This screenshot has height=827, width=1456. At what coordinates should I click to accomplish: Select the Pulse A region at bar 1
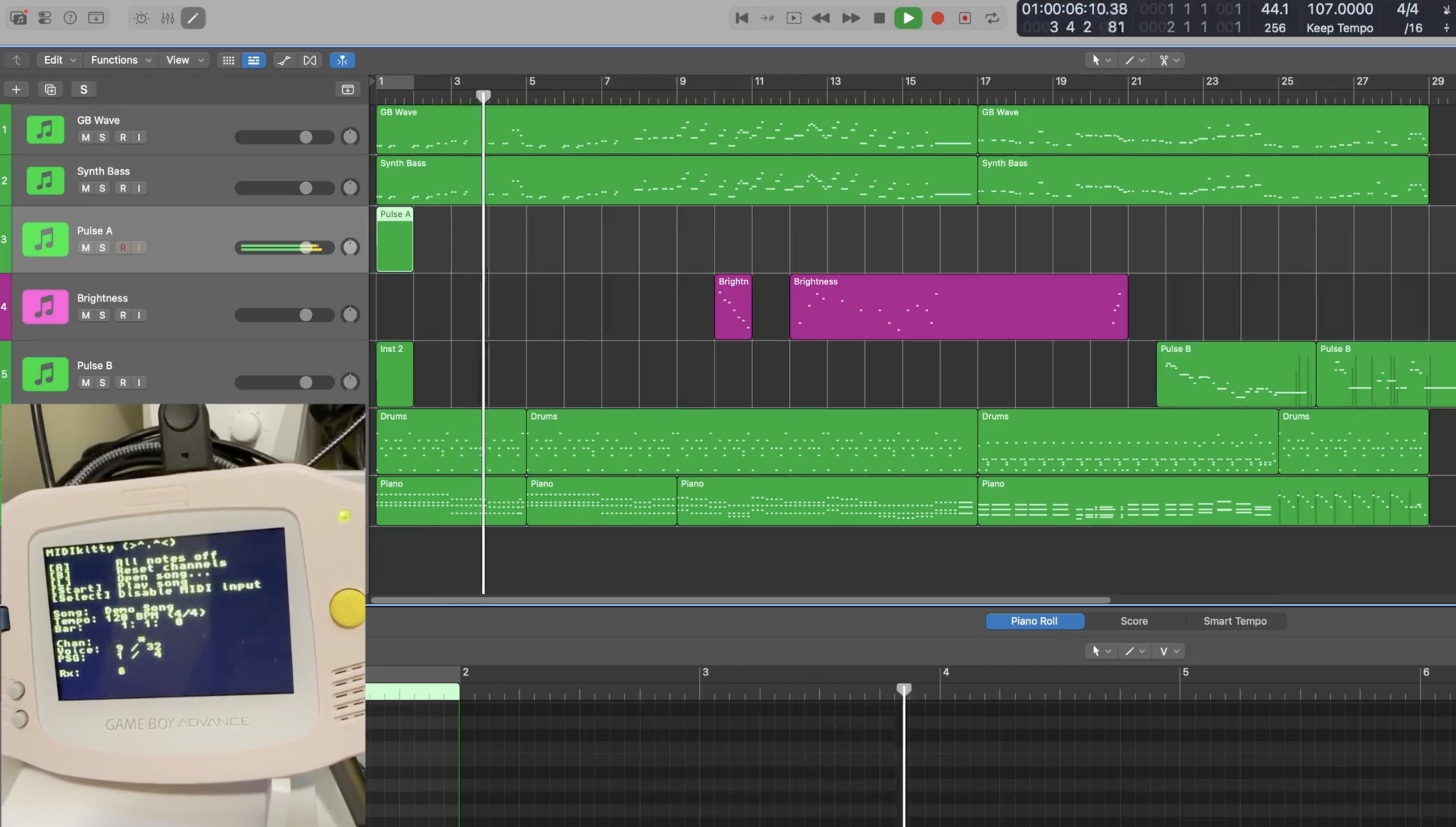point(395,239)
